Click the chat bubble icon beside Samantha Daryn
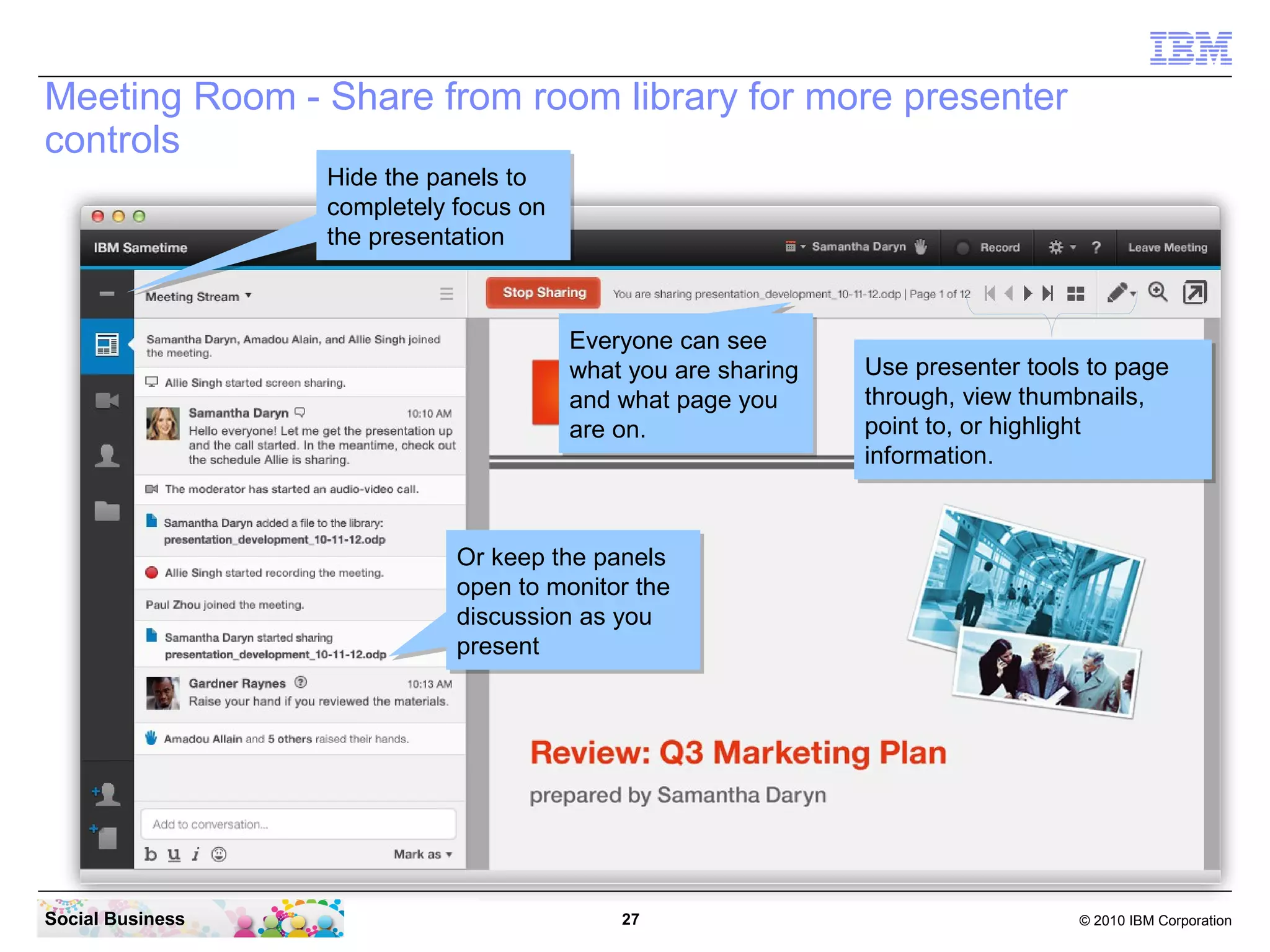 300,412
